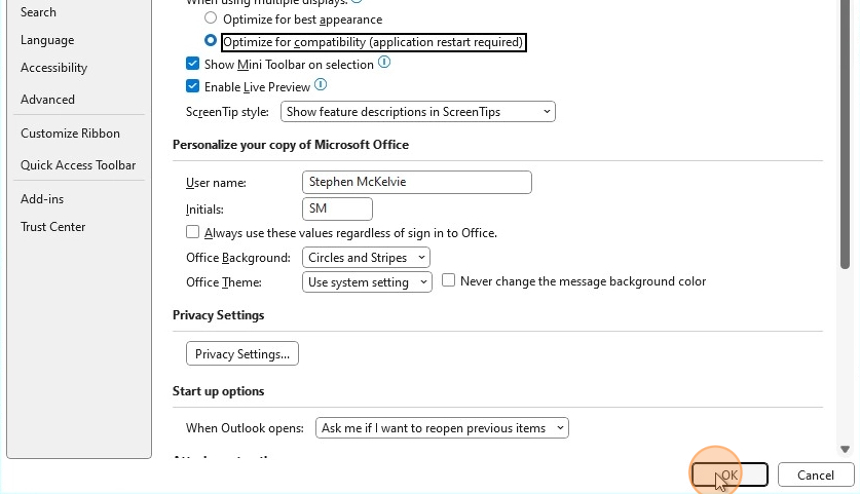
Task: Click info icon beside Enable Live Preview
Action: click(x=320, y=86)
